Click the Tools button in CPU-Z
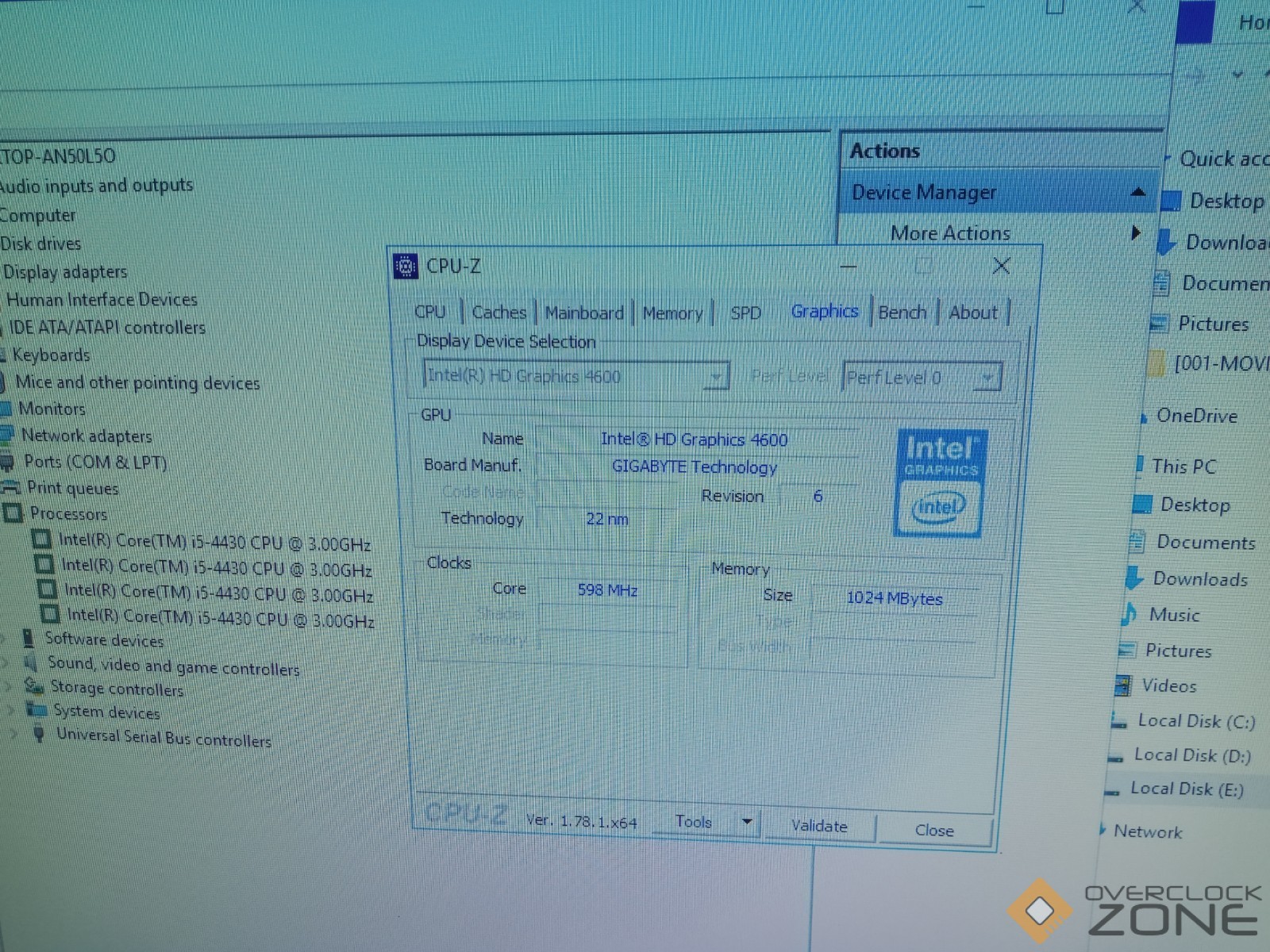This screenshot has width=1270, height=952. coord(693,822)
